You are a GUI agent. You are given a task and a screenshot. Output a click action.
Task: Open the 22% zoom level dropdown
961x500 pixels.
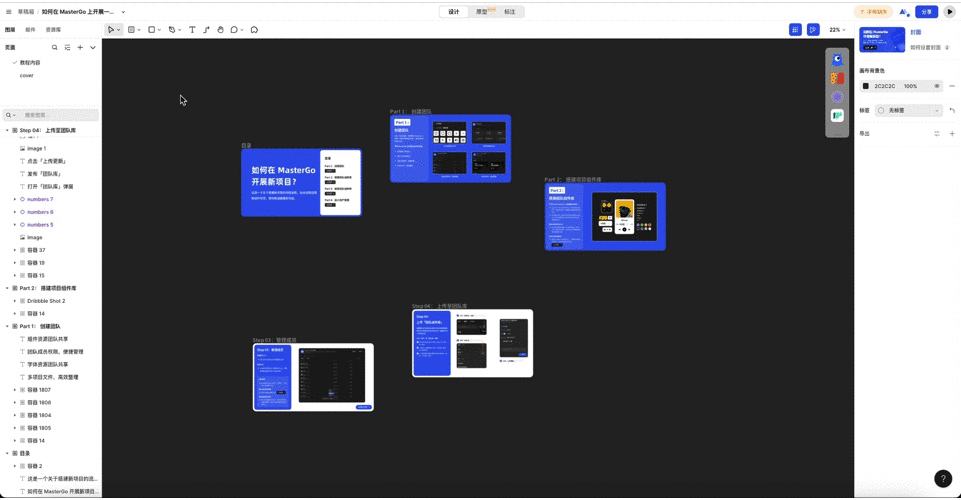click(837, 29)
